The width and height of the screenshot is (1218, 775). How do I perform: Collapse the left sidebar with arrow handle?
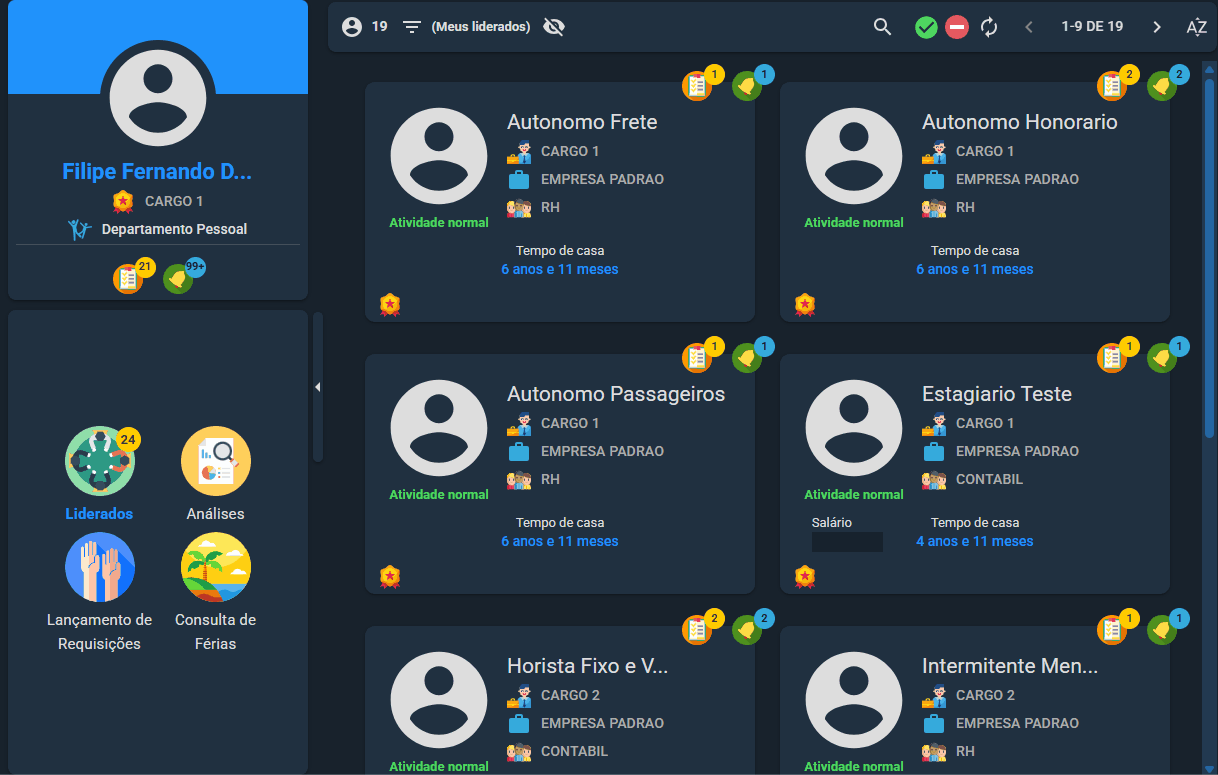click(318, 387)
